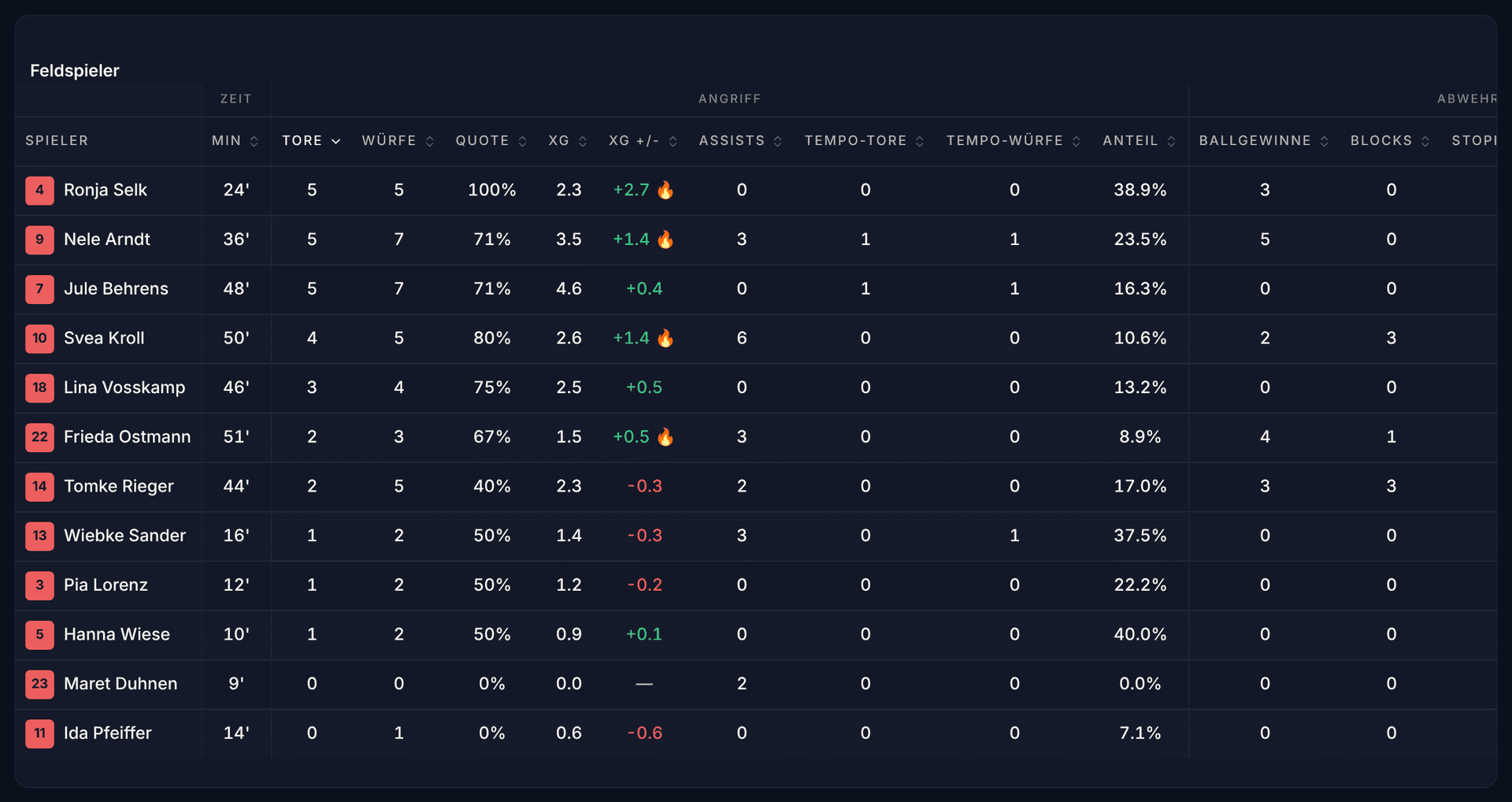Open player Hanna Wiese
The width and height of the screenshot is (1512, 802).
(x=117, y=634)
